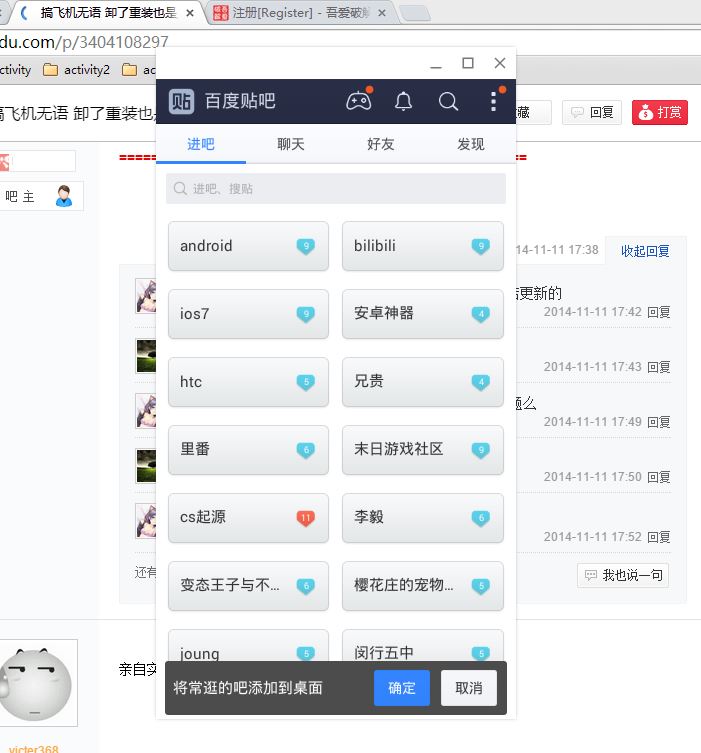Collapse replies via 收起回复 link

click(645, 251)
